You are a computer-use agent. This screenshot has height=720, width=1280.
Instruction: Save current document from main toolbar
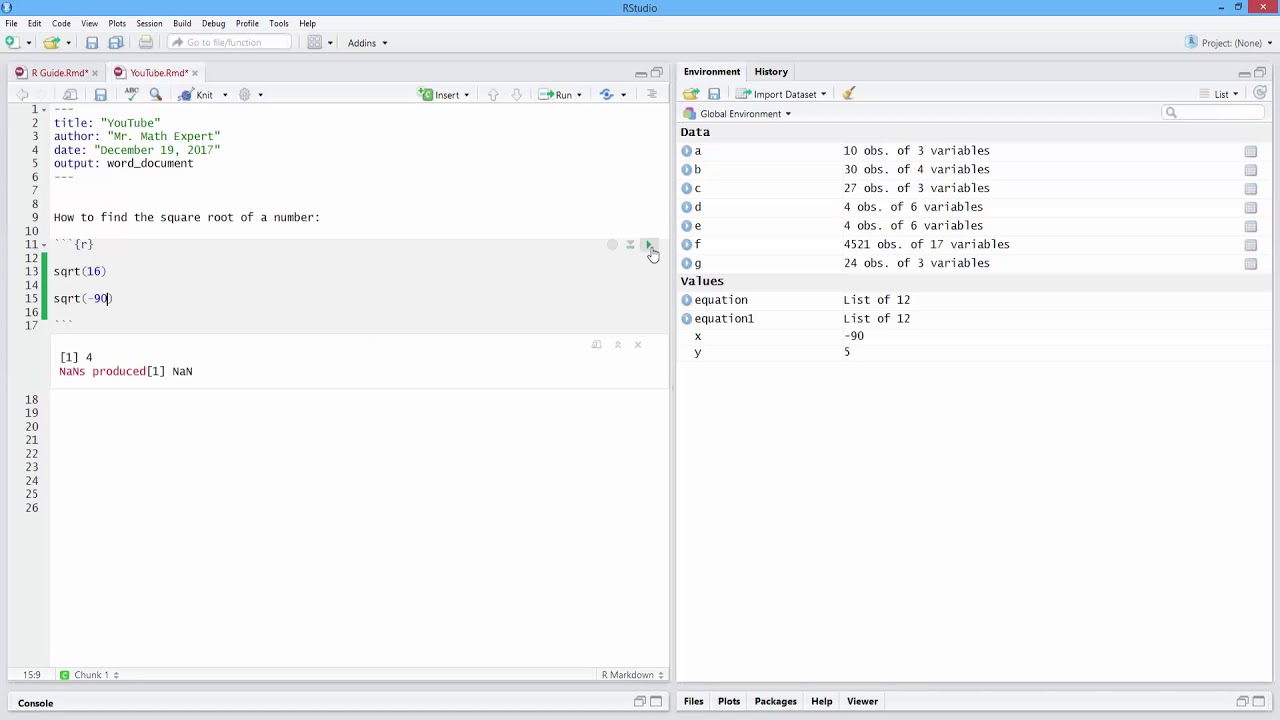92,42
